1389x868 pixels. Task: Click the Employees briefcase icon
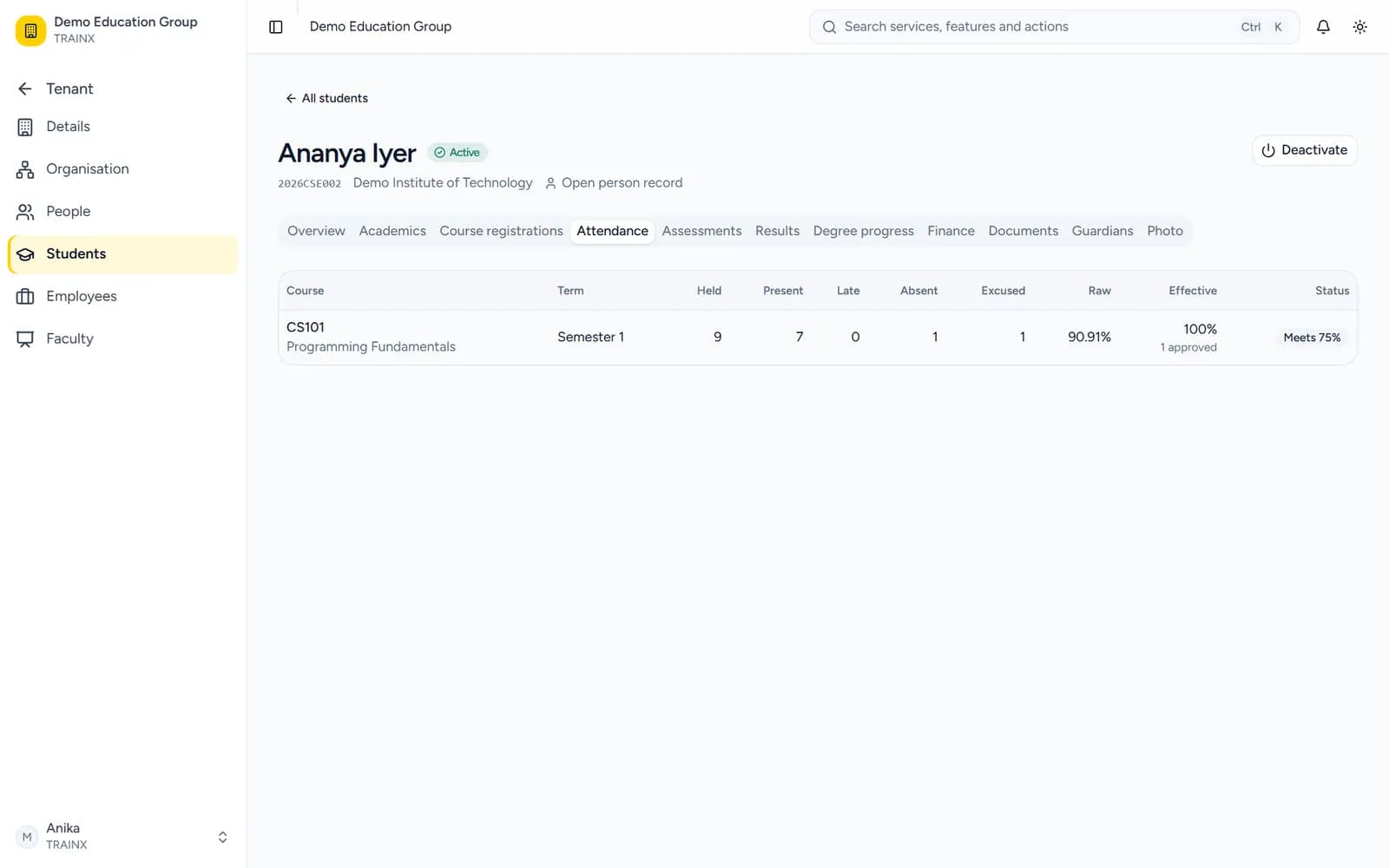click(x=25, y=297)
